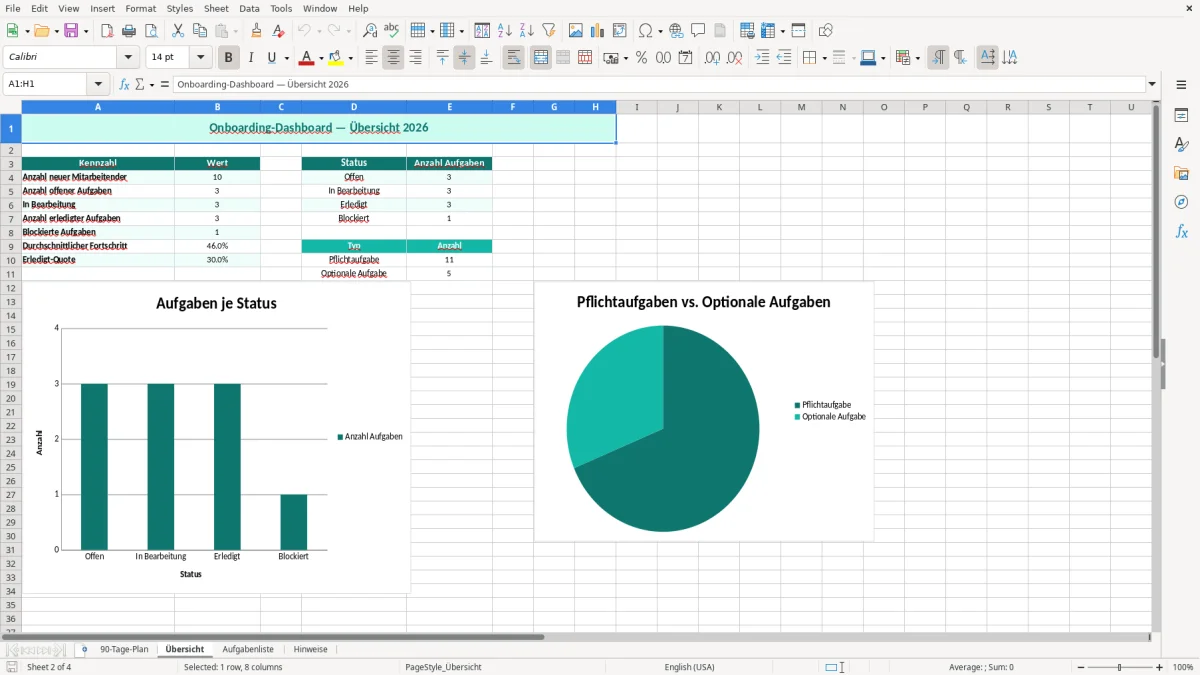Click the formula input line
This screenshot has width=1200, height=675.
659,85
